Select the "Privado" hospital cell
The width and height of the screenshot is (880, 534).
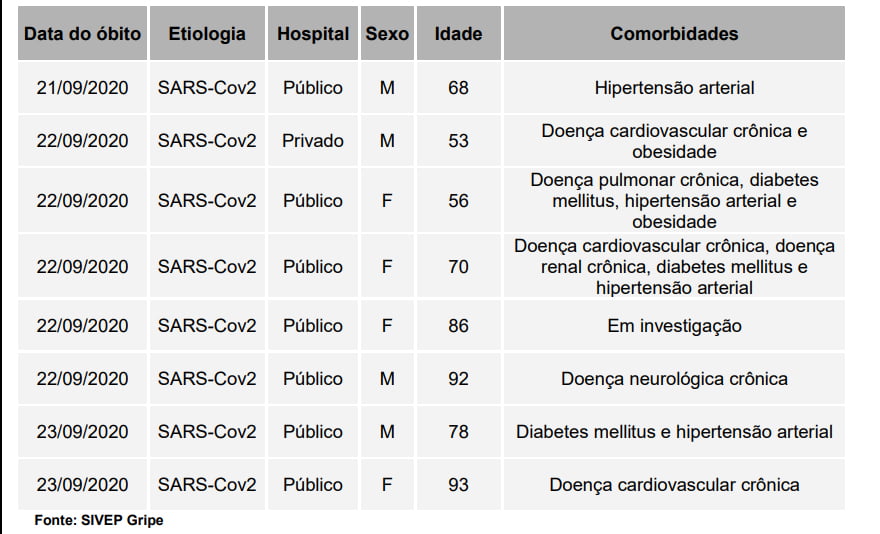point(313,141)
